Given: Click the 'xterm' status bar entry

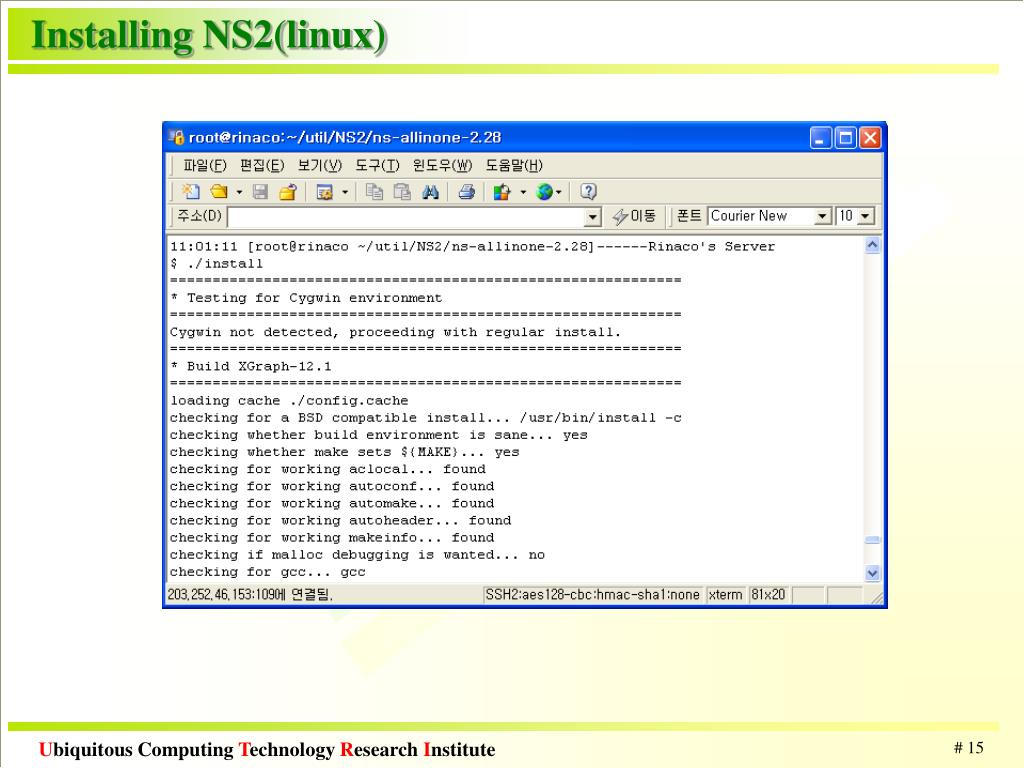Looking at the screenshot, I should point(726,594).
